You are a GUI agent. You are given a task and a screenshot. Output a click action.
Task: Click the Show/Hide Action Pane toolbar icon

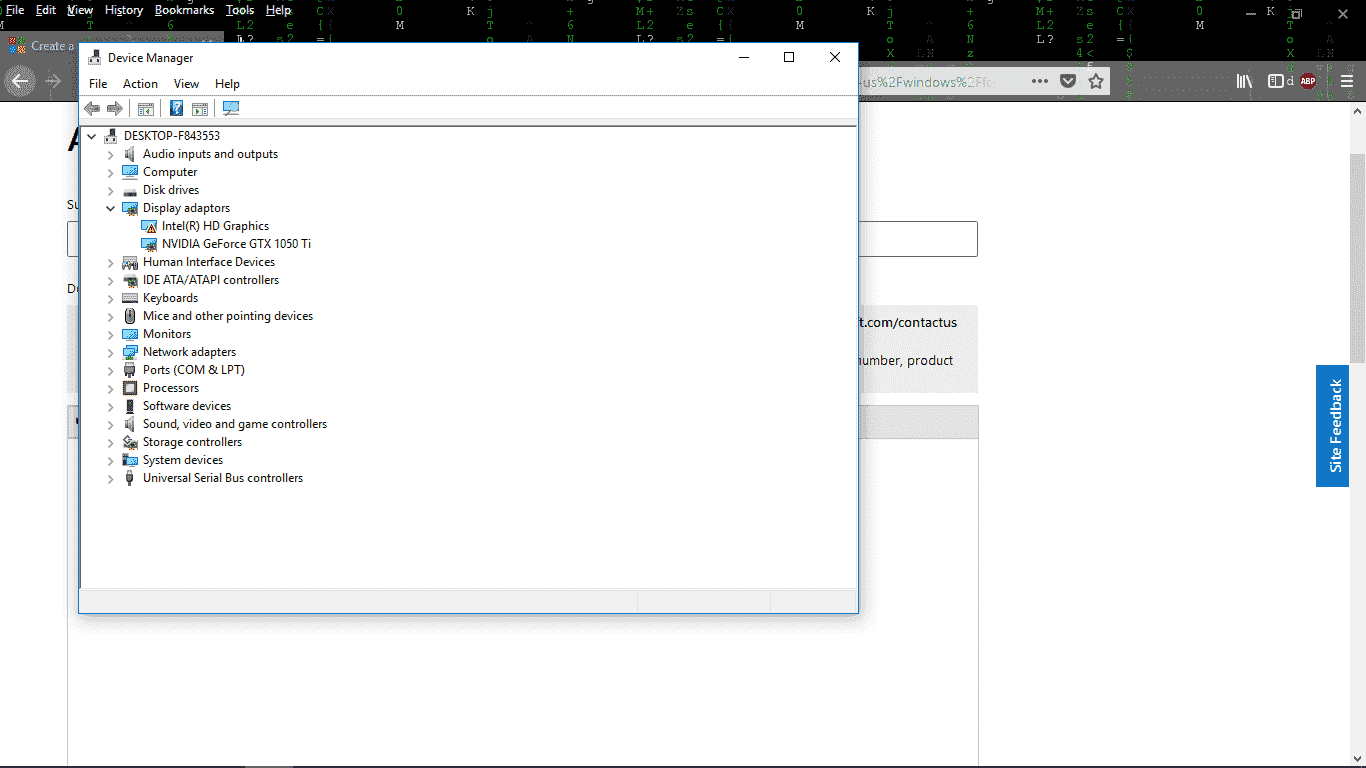pyautogui.click(x=200, y=108)
